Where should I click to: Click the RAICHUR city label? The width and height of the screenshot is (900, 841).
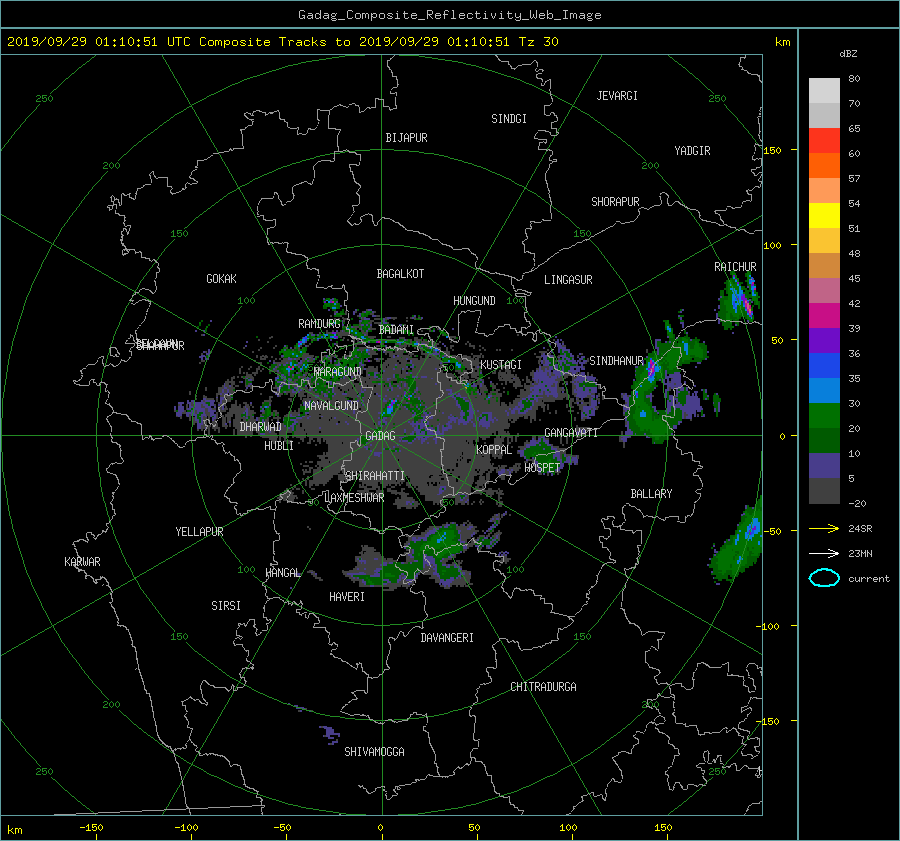[x=735, y=267]
